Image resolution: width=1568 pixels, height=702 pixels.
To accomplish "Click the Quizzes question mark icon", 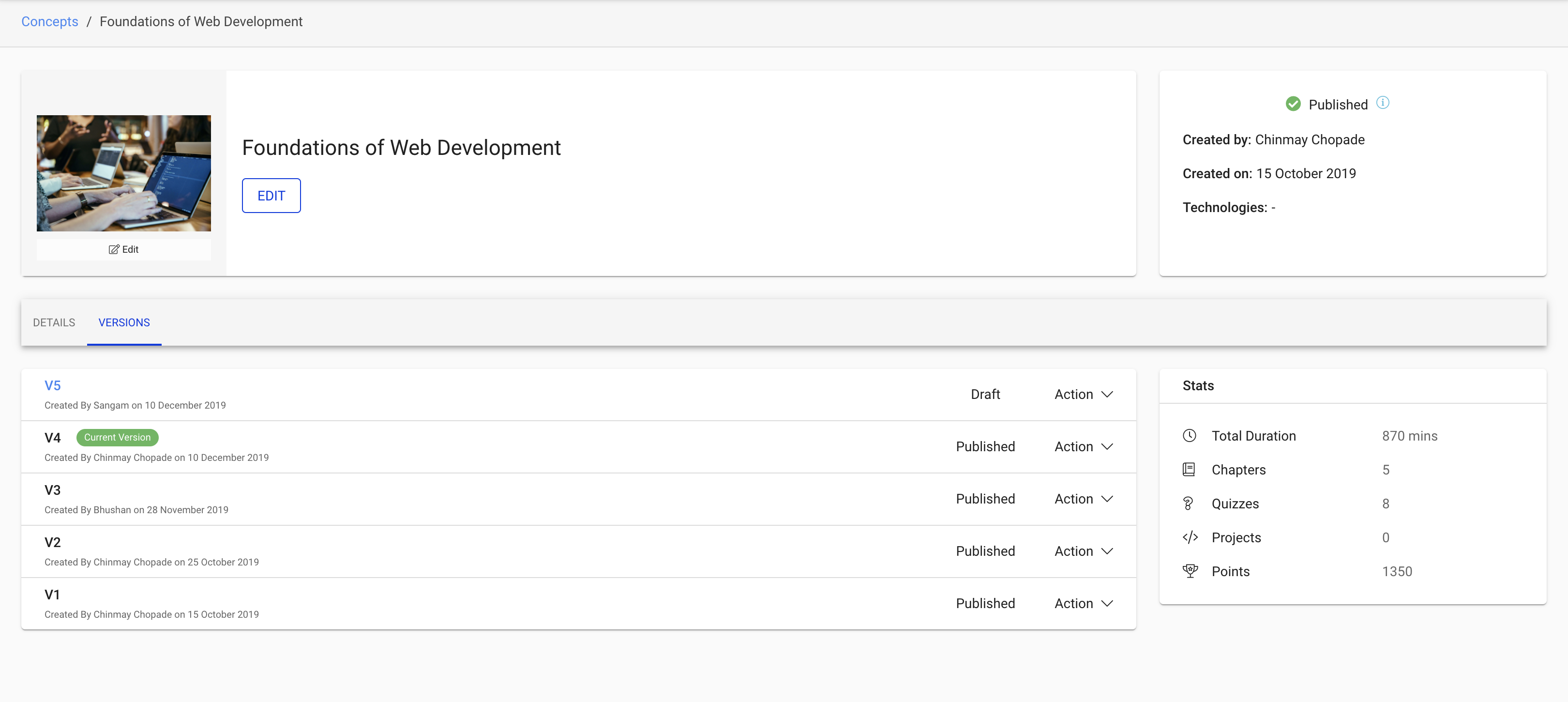I will click(x=1188, y=504).
